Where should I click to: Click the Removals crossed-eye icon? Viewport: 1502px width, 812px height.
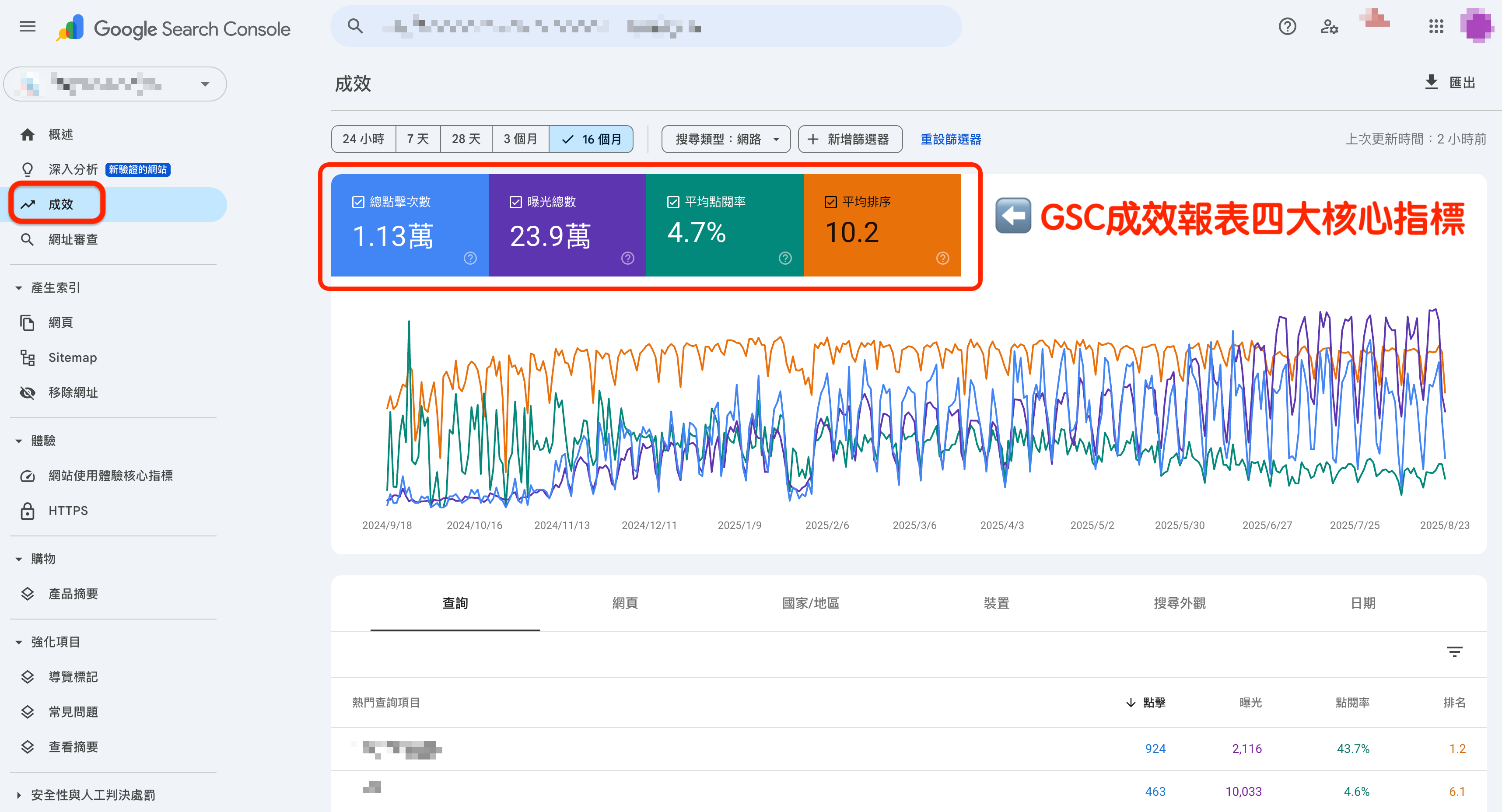click(x=28, y=392)
